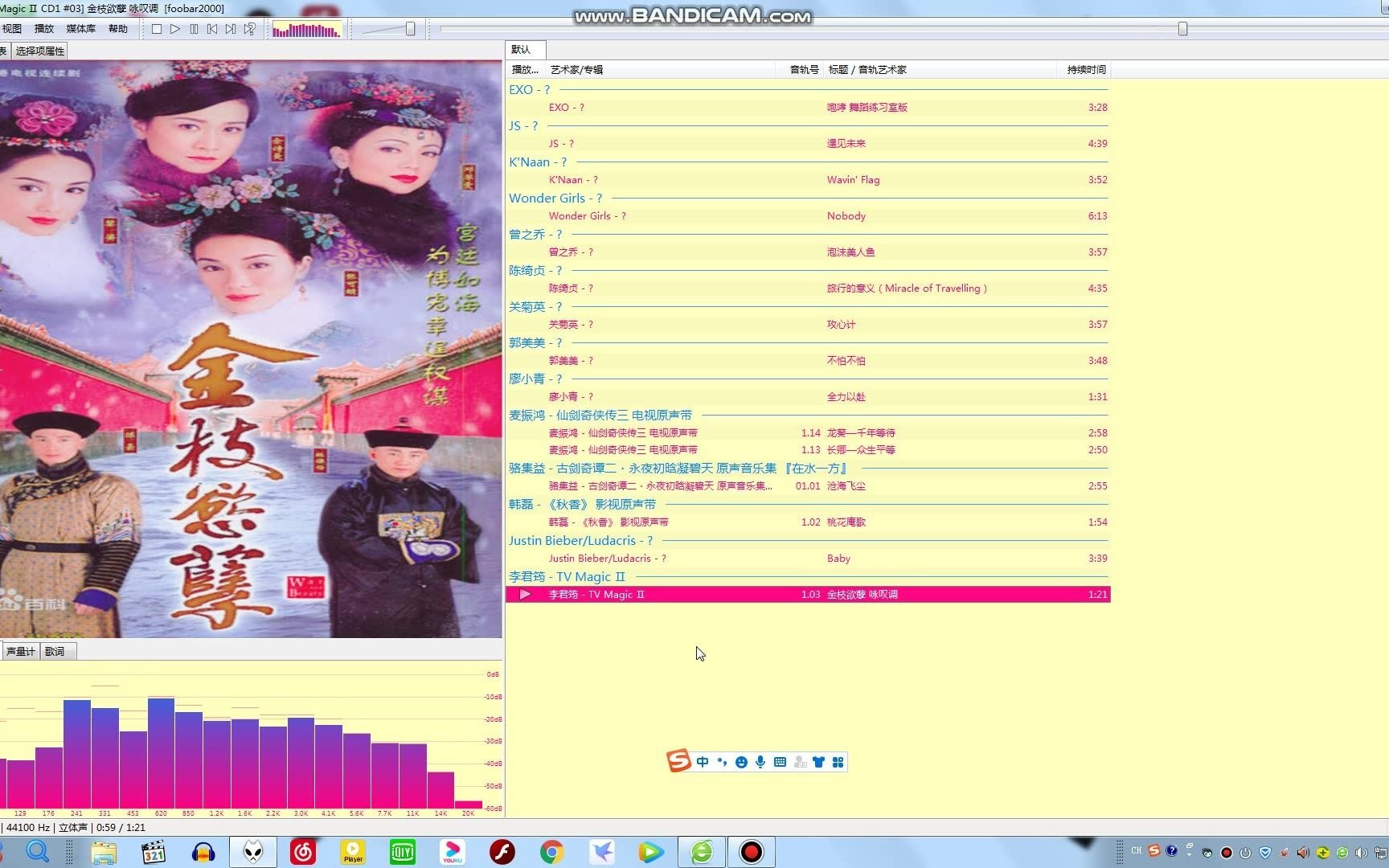Screen dimensions: 1389x868
Task: Select the 咆哮 舞蹈练习室版 track
Action: pos(808,107)
